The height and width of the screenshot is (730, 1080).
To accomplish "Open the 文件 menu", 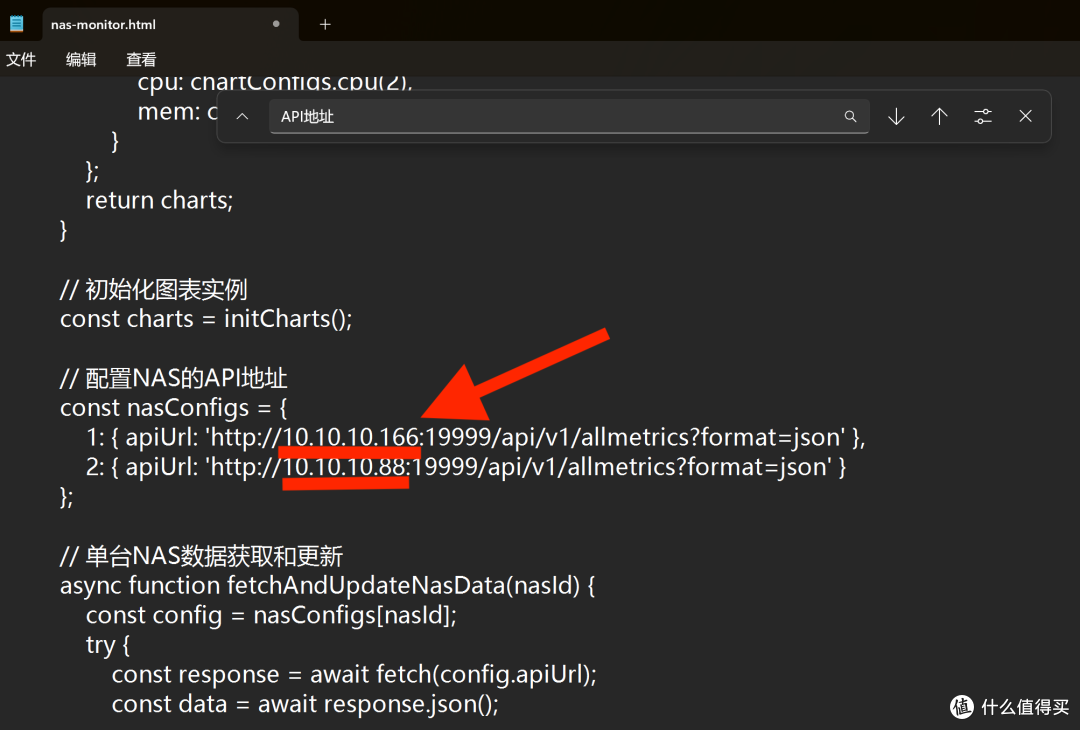I will pyautogui.click(x=21, y=60).
